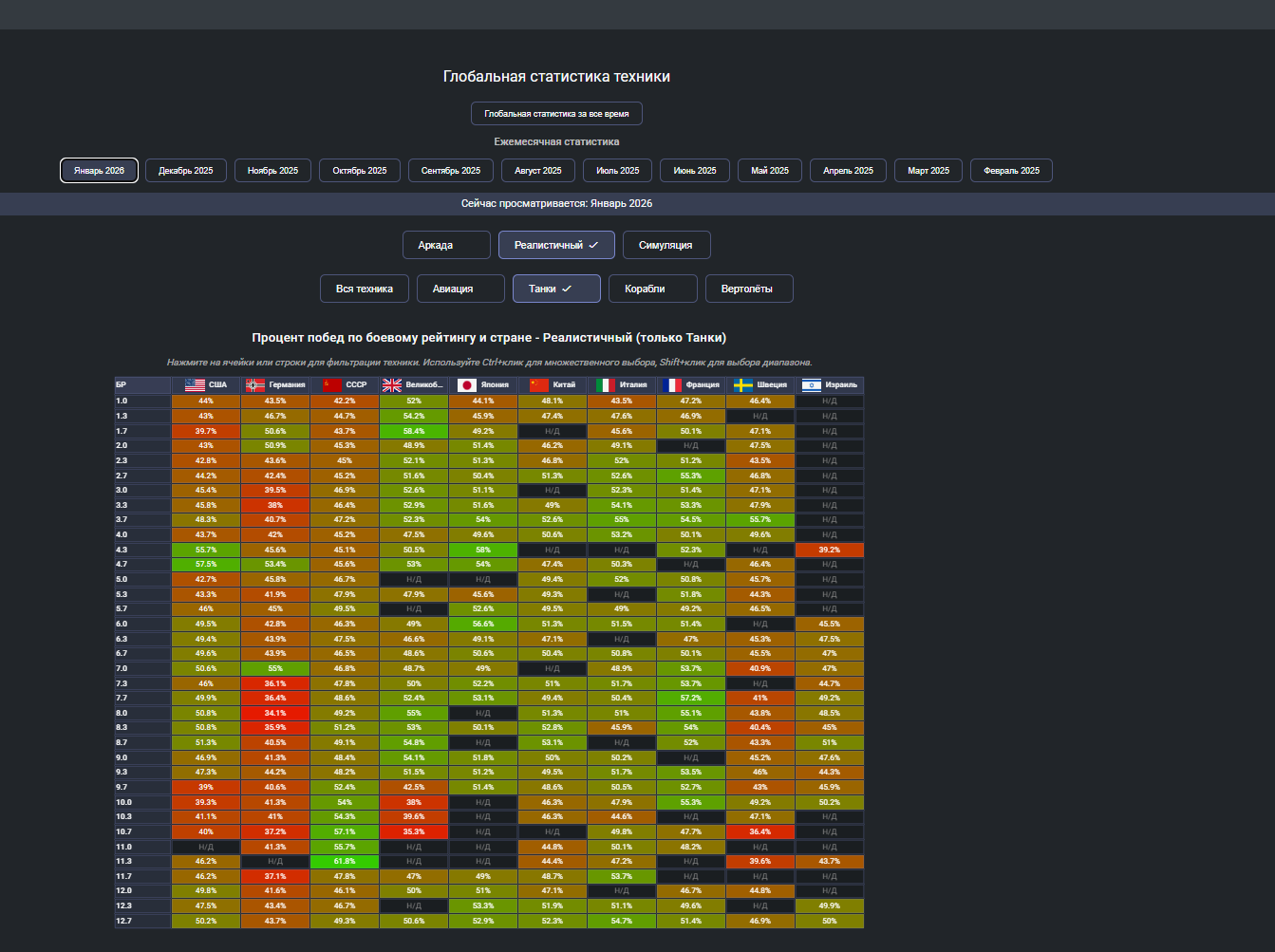Open the Январь 2026 month tab
This screenshot has height=952, width=1275.
tap(100, 171)
